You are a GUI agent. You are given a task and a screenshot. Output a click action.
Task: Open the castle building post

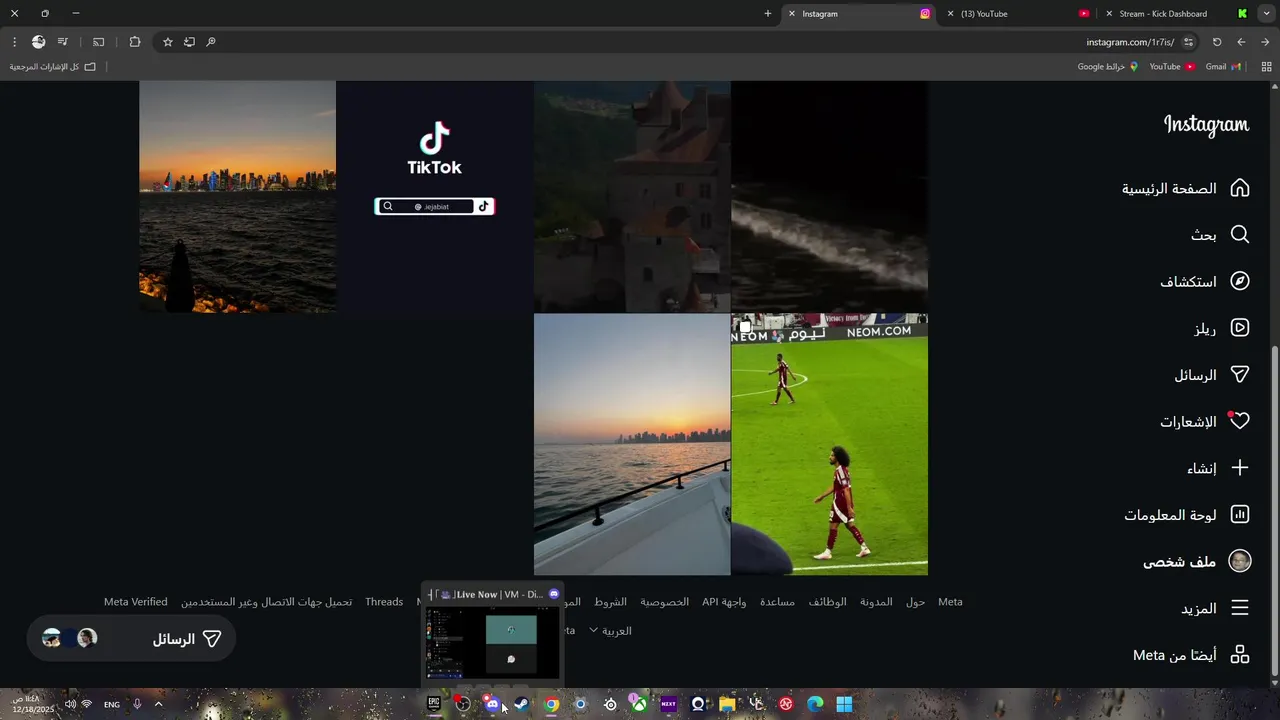(x=632, y=197)
